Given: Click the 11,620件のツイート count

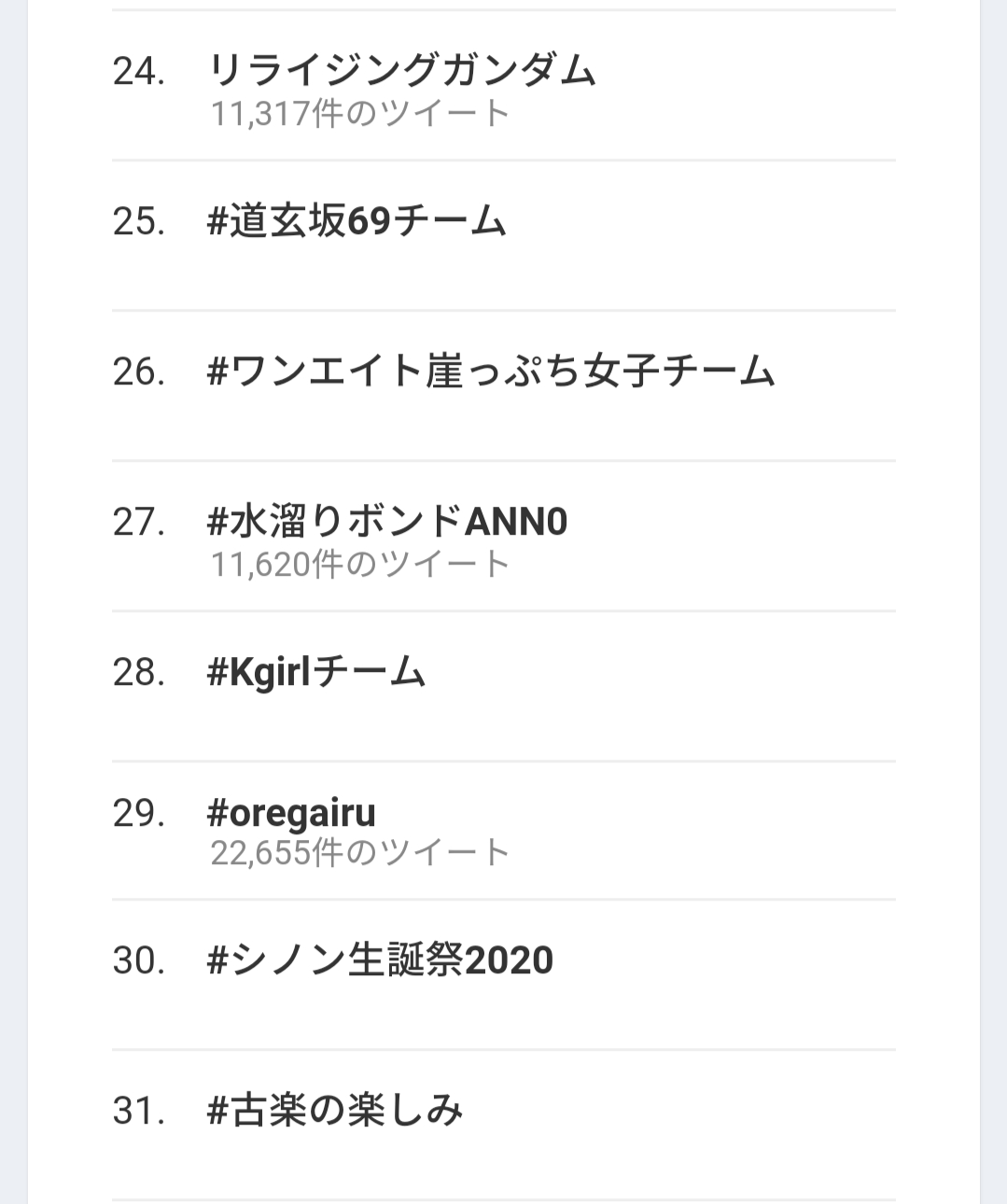Looking at the screenshot, I should (359, 564).
